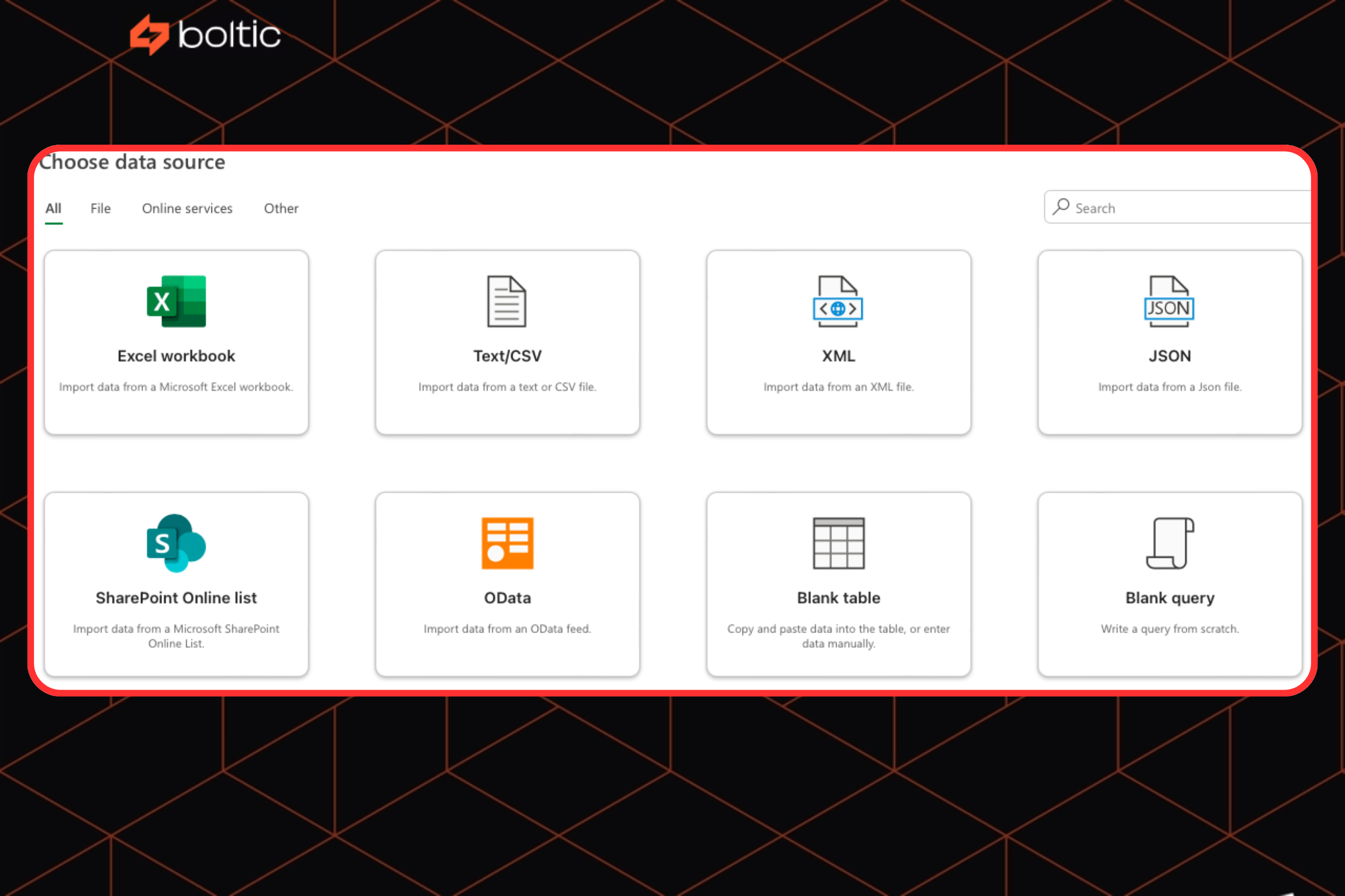Switch to the All tab
The image size is (1345, 896).
click(53, 209)
